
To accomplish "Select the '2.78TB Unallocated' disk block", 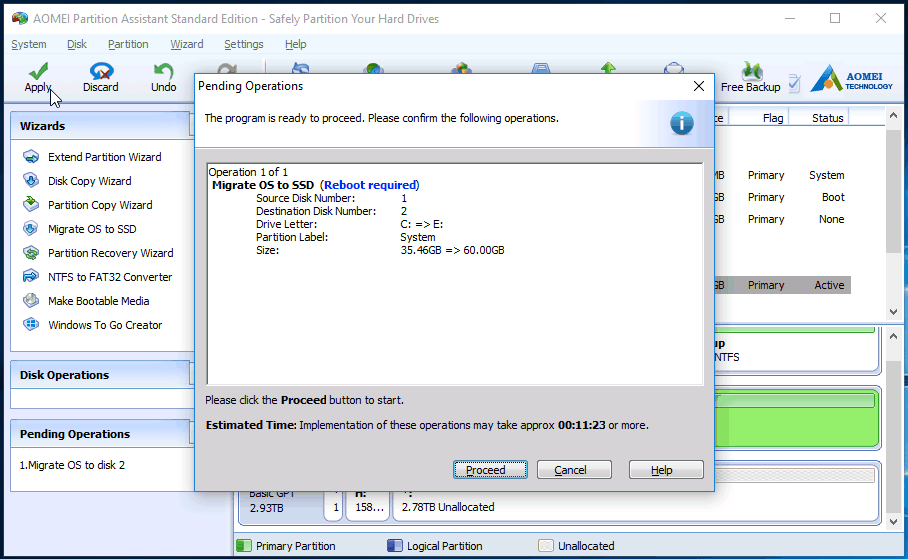I will click(x=636, y=507).
